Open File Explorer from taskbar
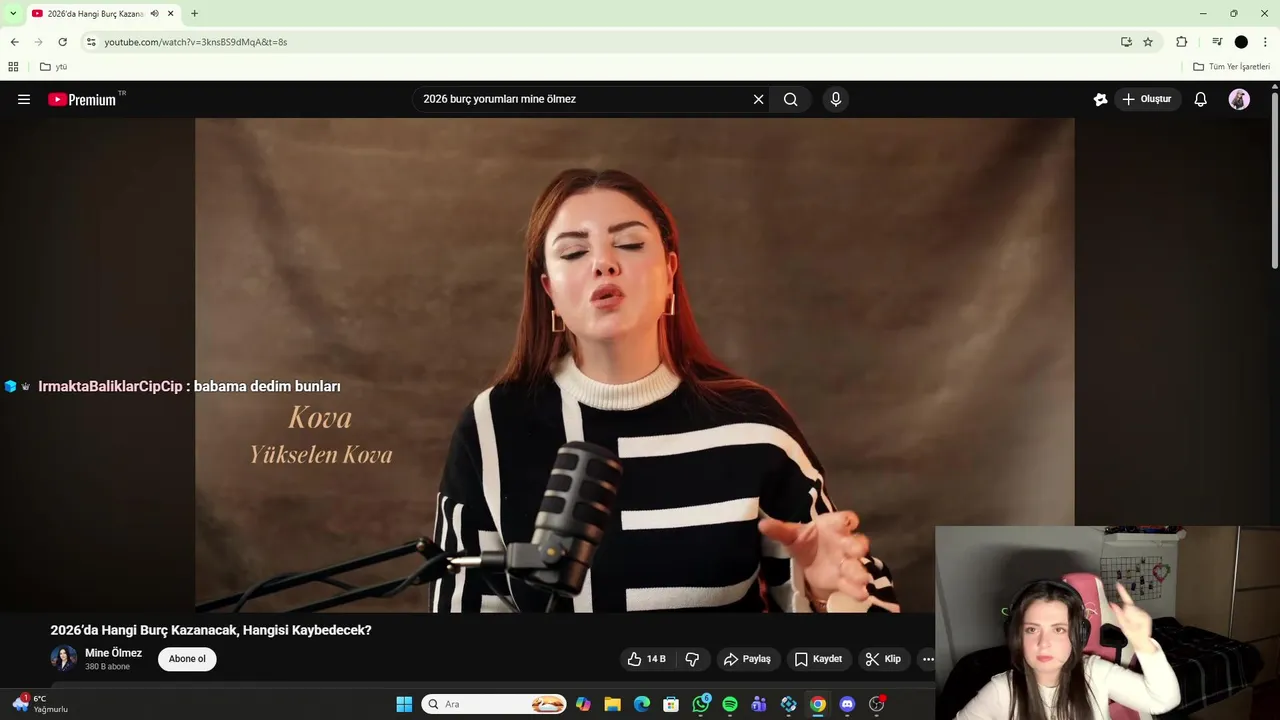The width and height of the screenshot is (1280, 720). [x=612, y=704]
